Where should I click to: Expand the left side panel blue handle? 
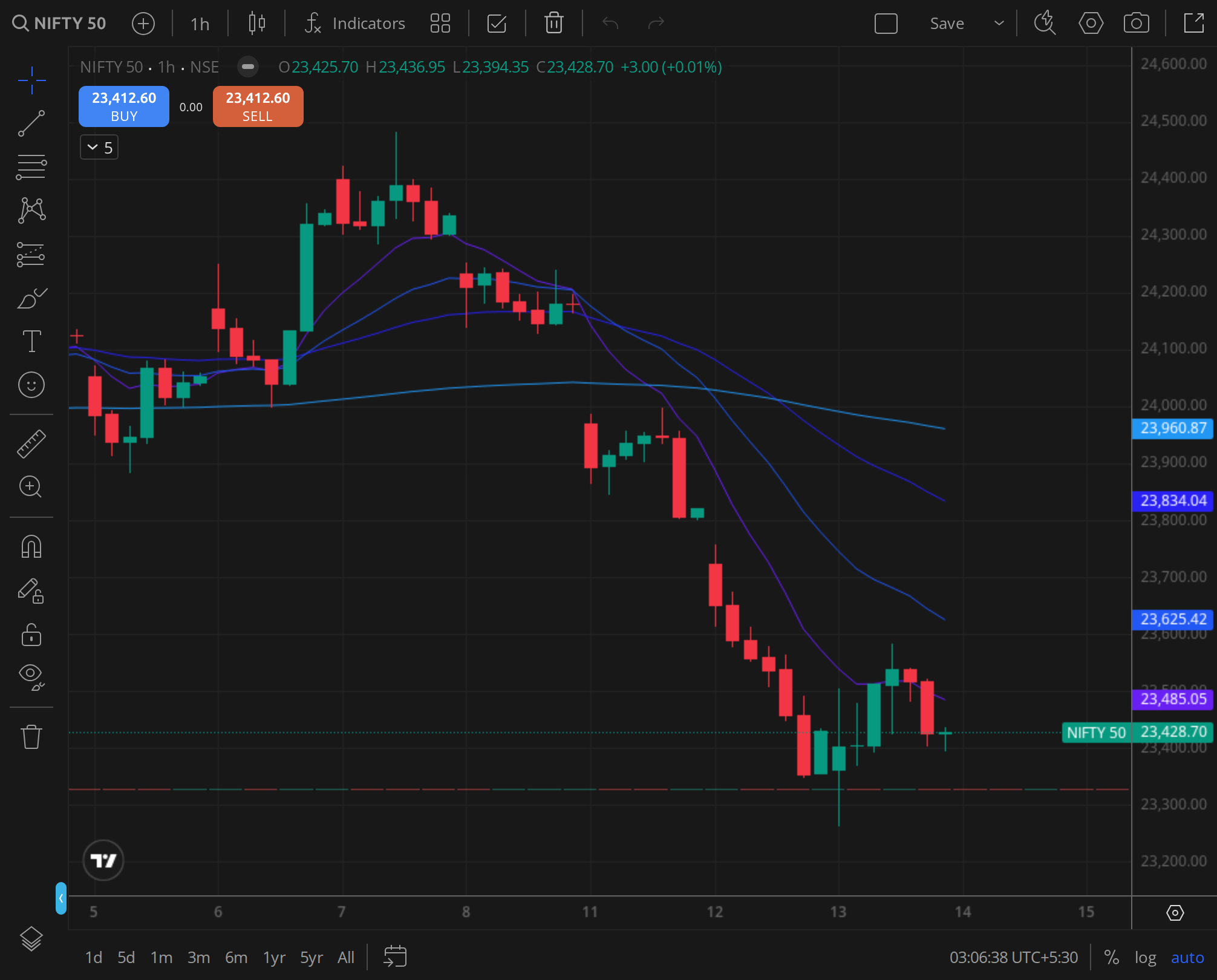point(61,898)
